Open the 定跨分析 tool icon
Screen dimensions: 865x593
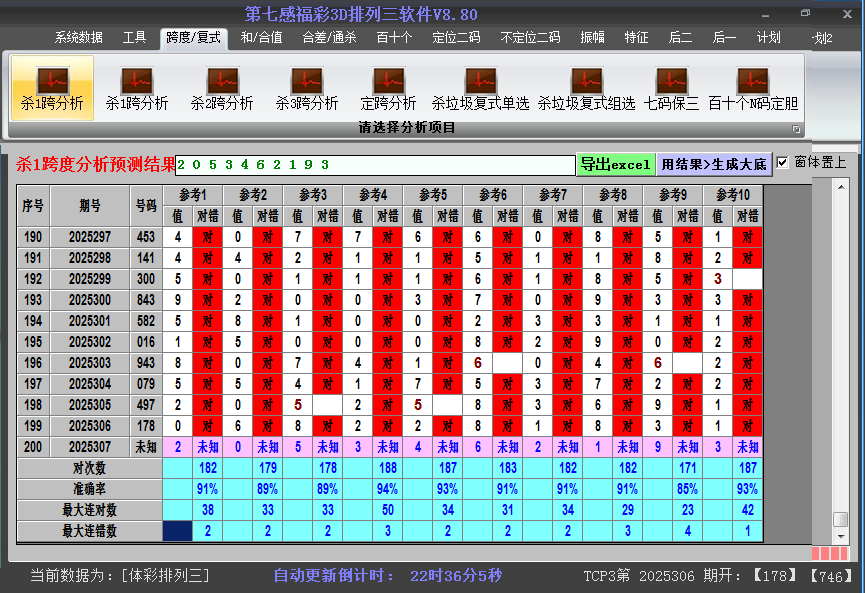(388, 88)
